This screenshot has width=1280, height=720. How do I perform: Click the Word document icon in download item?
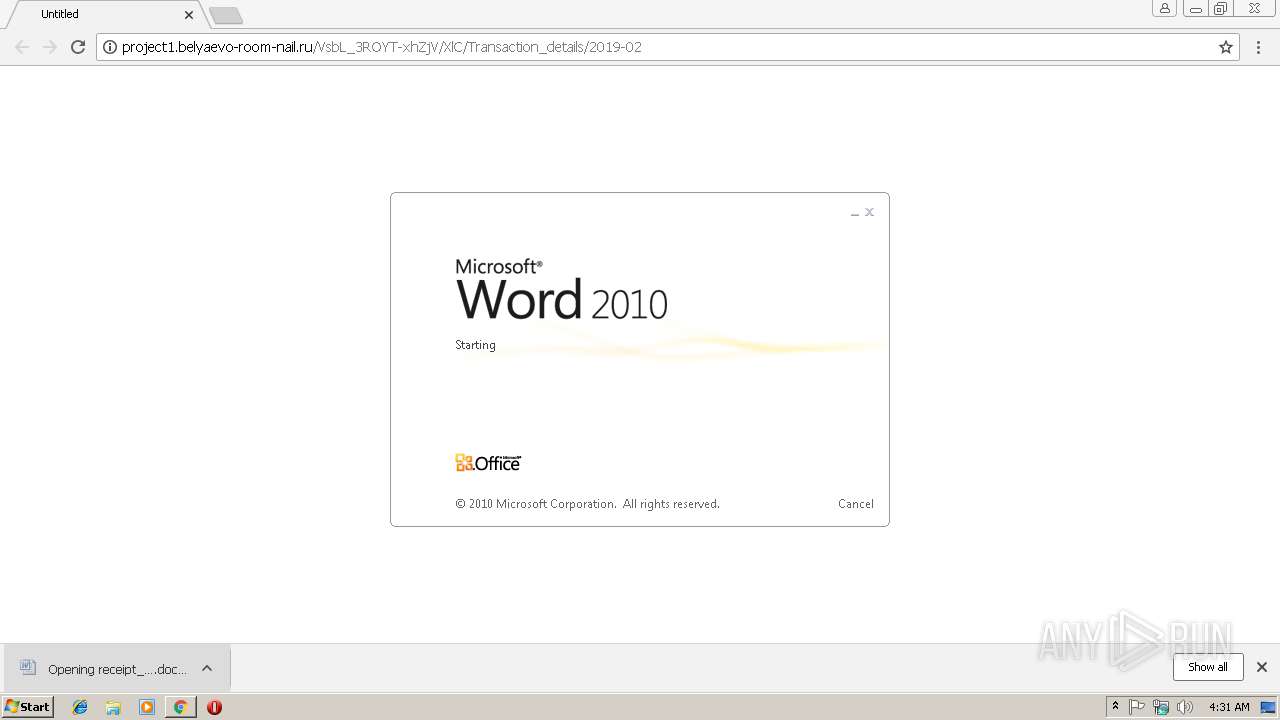28,668
